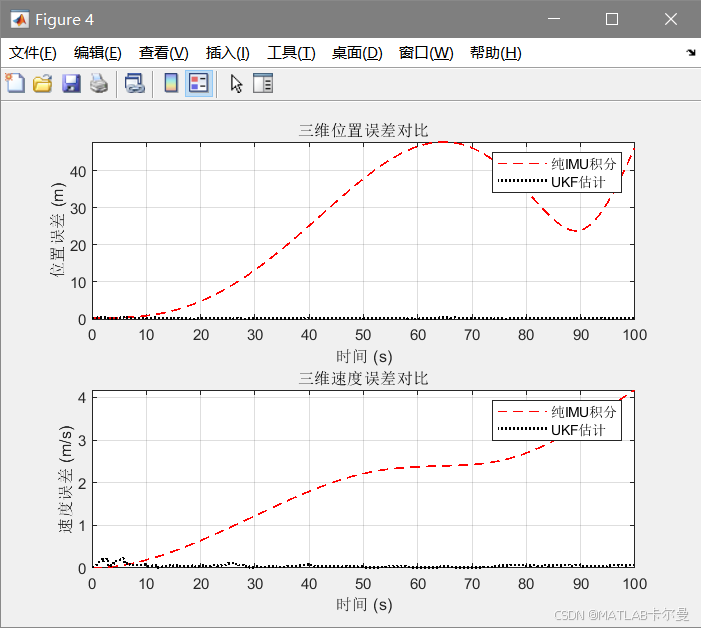This screenshot has height=628, width=701.
Task: Open the 查看(V) menu
Action: coord(164,53)
